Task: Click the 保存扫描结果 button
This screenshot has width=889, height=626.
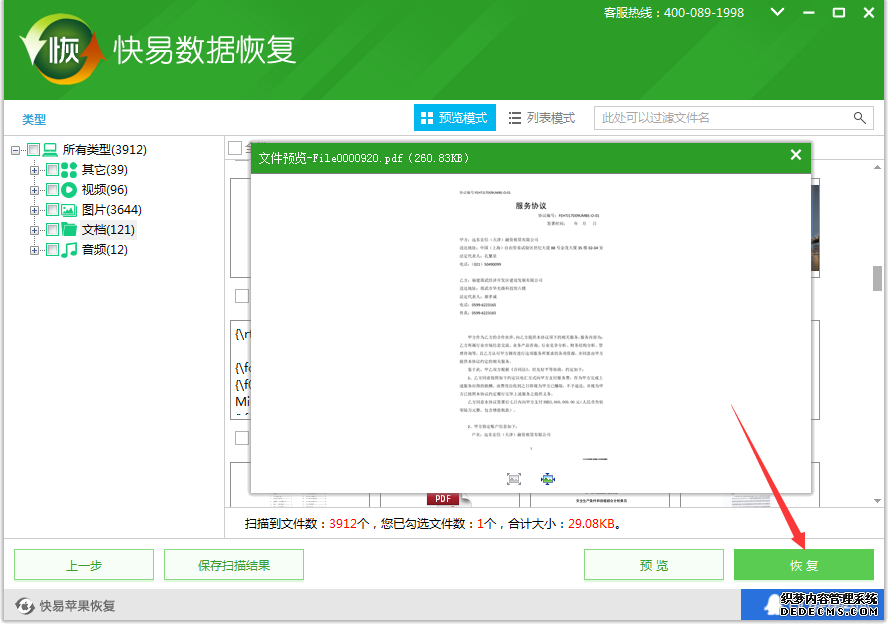Action: [x=234, y=566]
